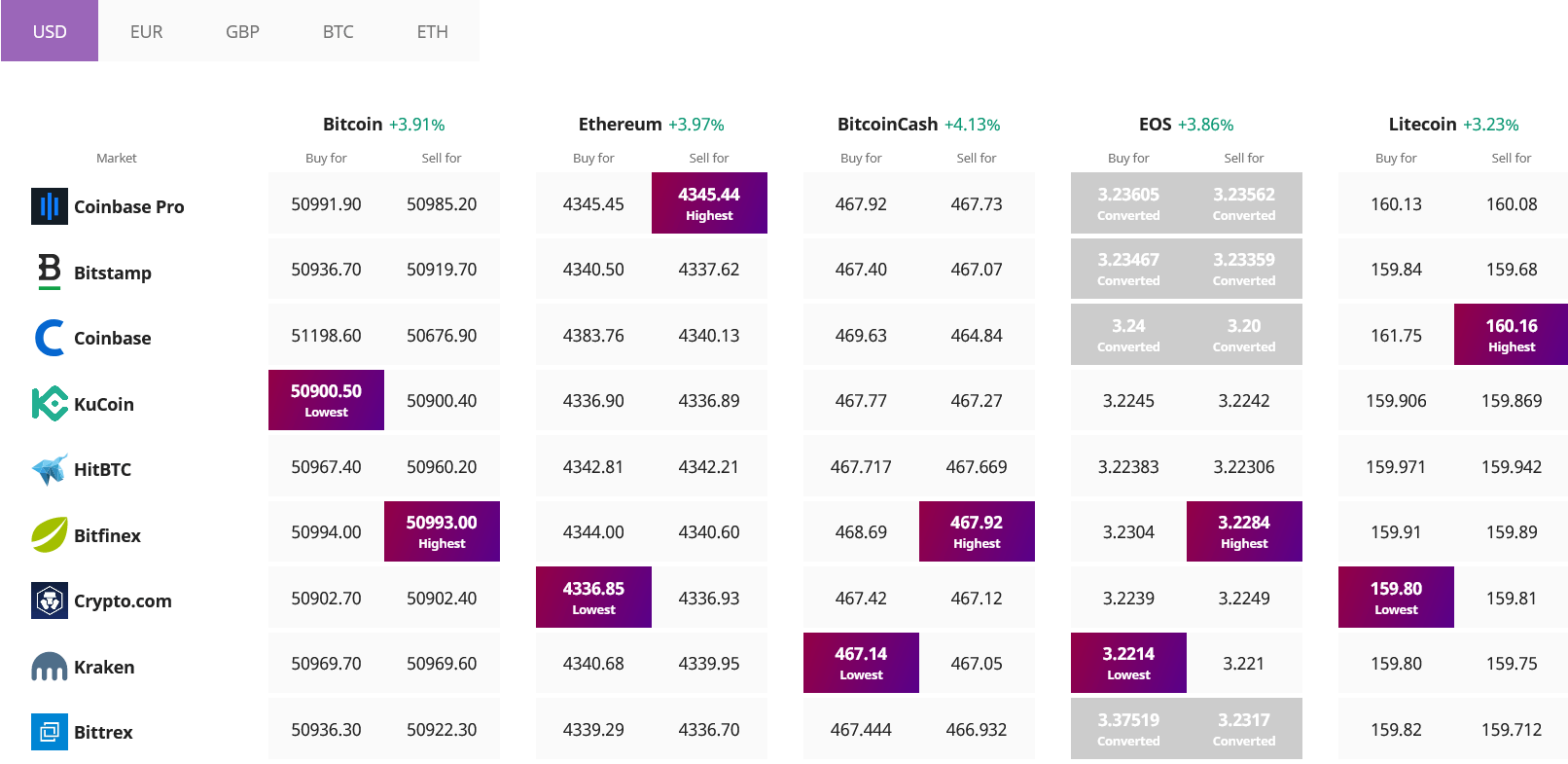
Task: Click the Bitstamp logo icon
Action: (x=50, y=272)
